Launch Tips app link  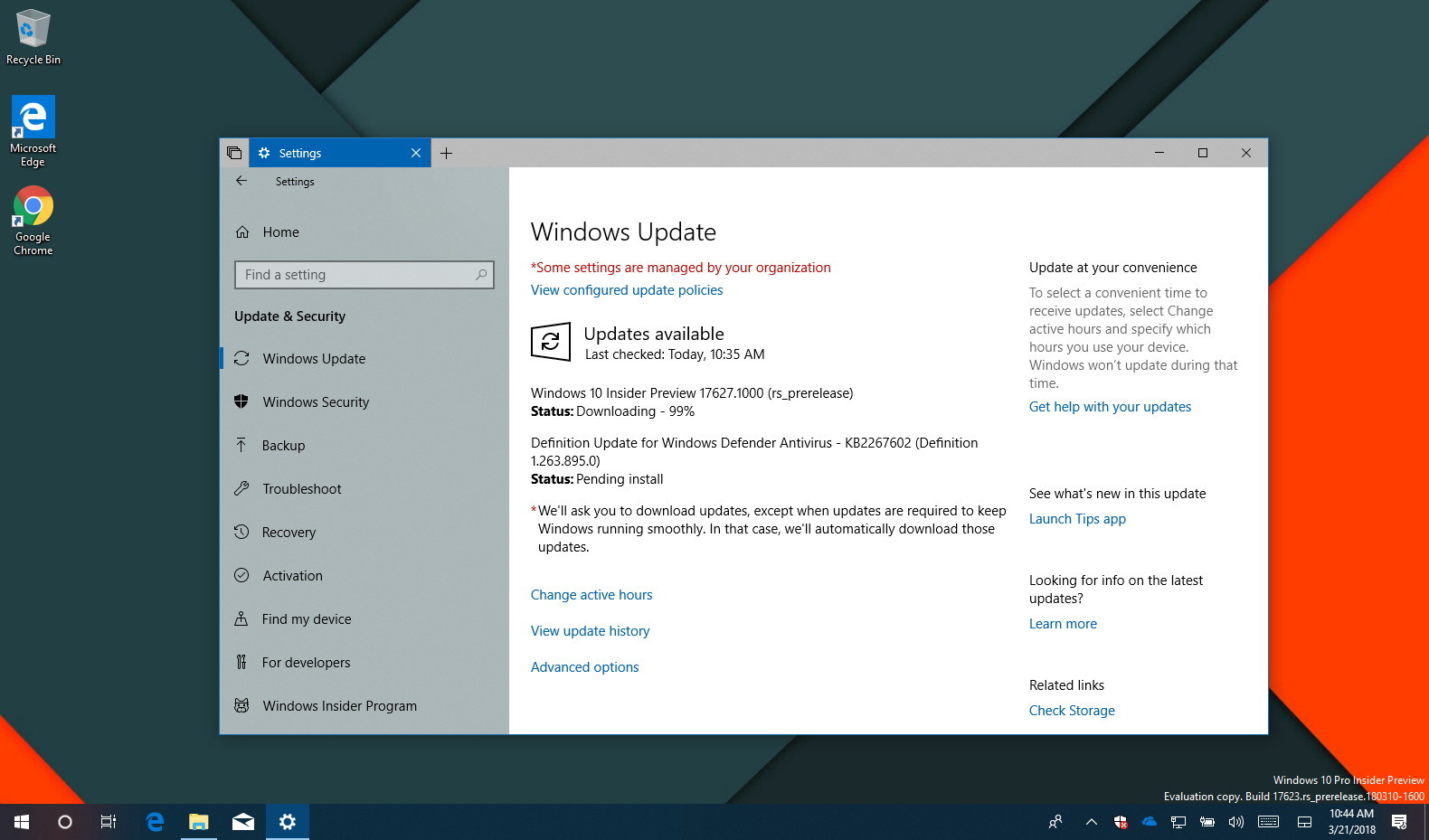[1077, 519]
